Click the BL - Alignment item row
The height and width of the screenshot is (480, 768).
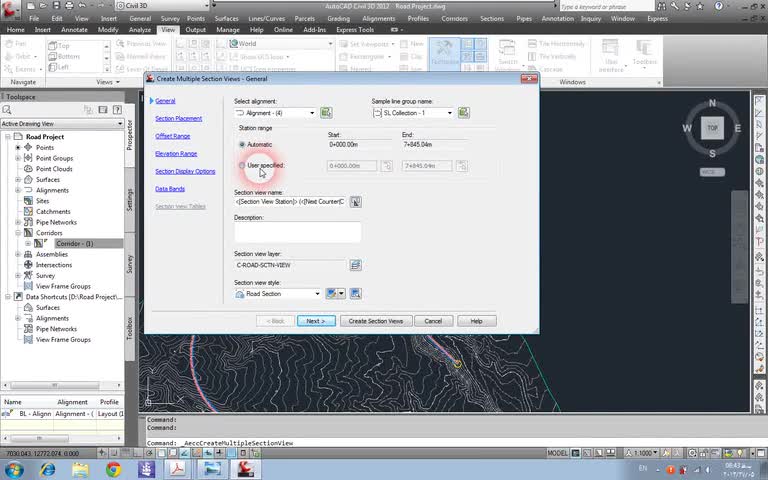click(62, 414)
